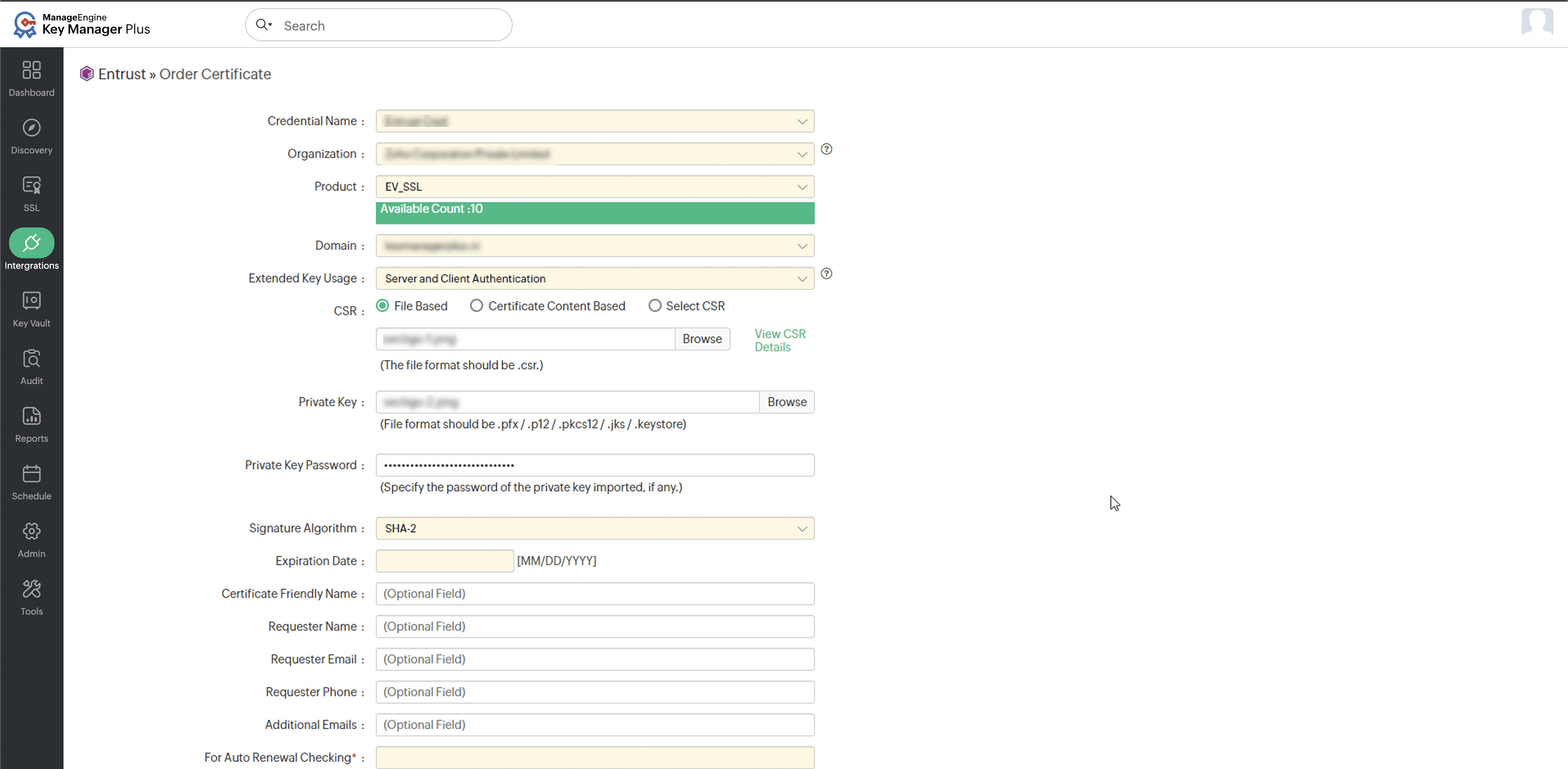This screenshot has height=769, width=1568.
Task: Open the Schedule calendar icon
Action: (32, 473)
